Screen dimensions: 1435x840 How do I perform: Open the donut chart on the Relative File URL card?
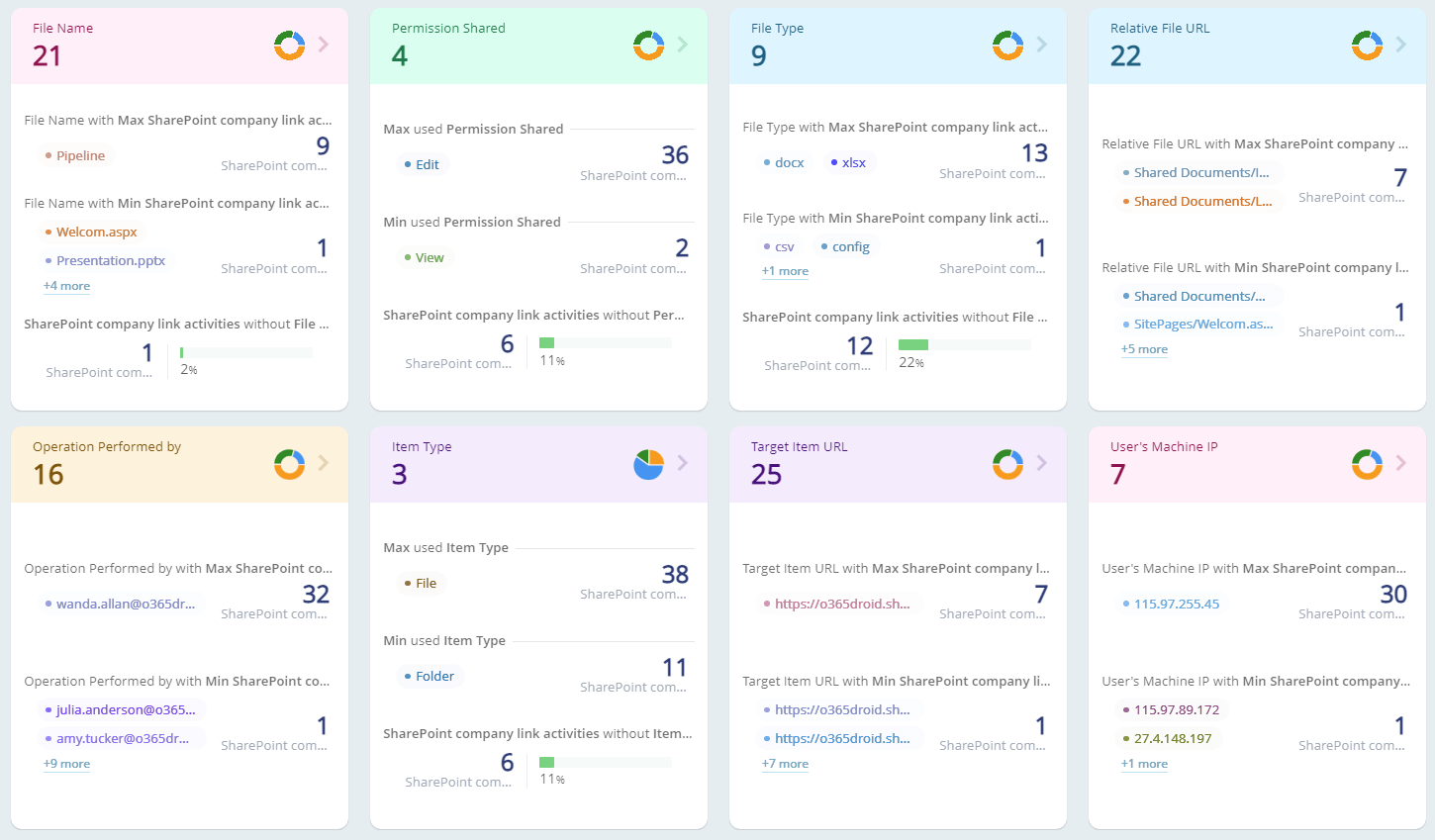(x=1367, y=45)
